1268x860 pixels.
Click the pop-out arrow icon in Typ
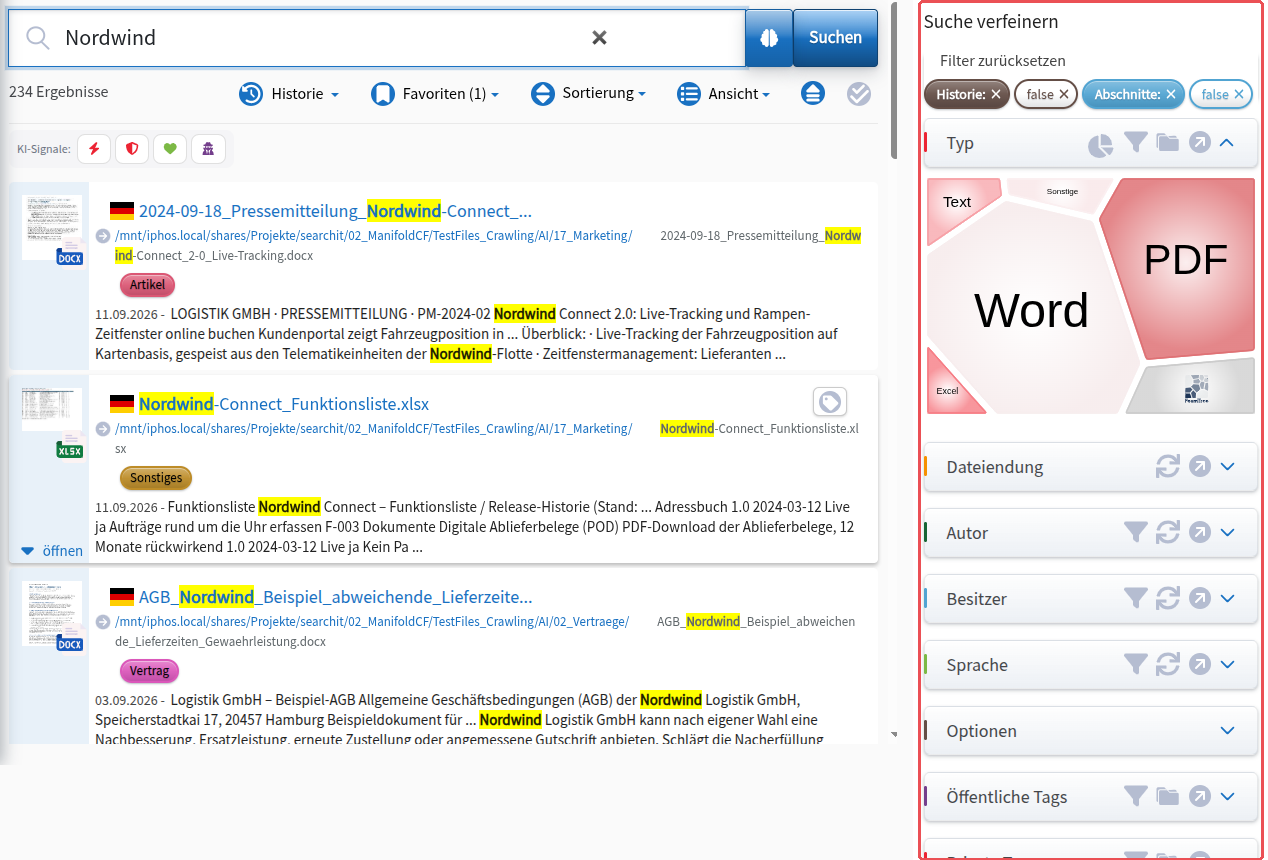1200,143
